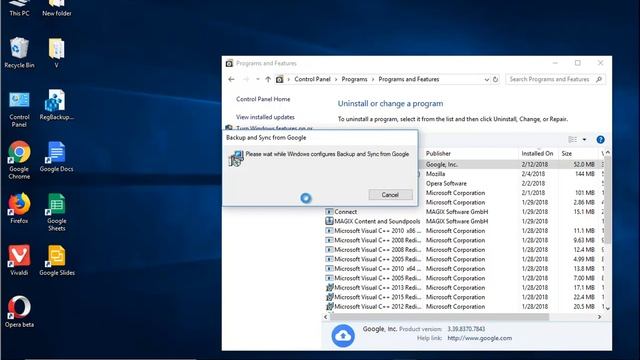This screenshot has width=640, height=360.
Task: Click the Programs breadcrumb
Action: click(354, 79)
